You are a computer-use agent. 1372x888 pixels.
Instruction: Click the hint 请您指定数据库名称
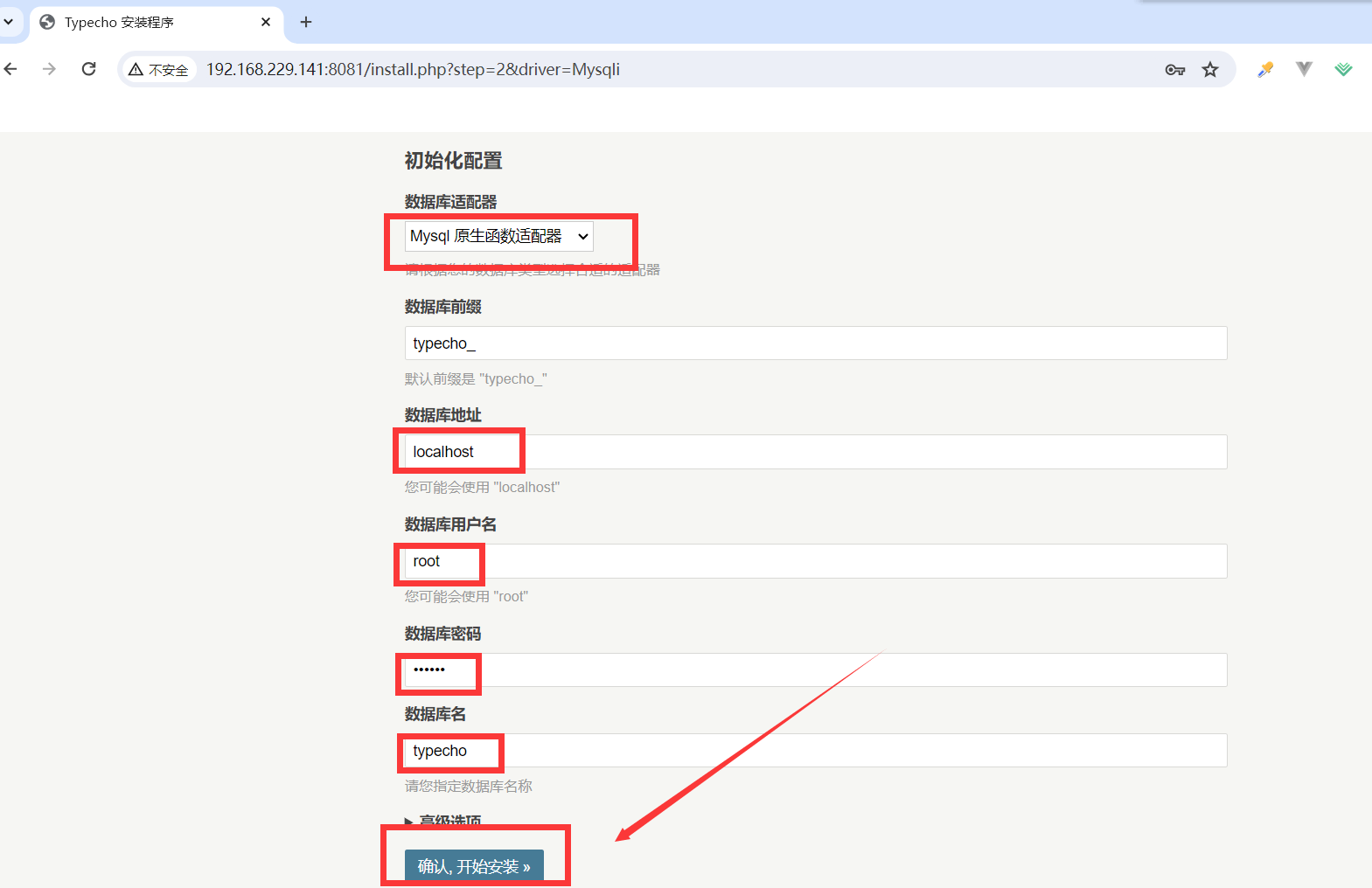[468, 786]
